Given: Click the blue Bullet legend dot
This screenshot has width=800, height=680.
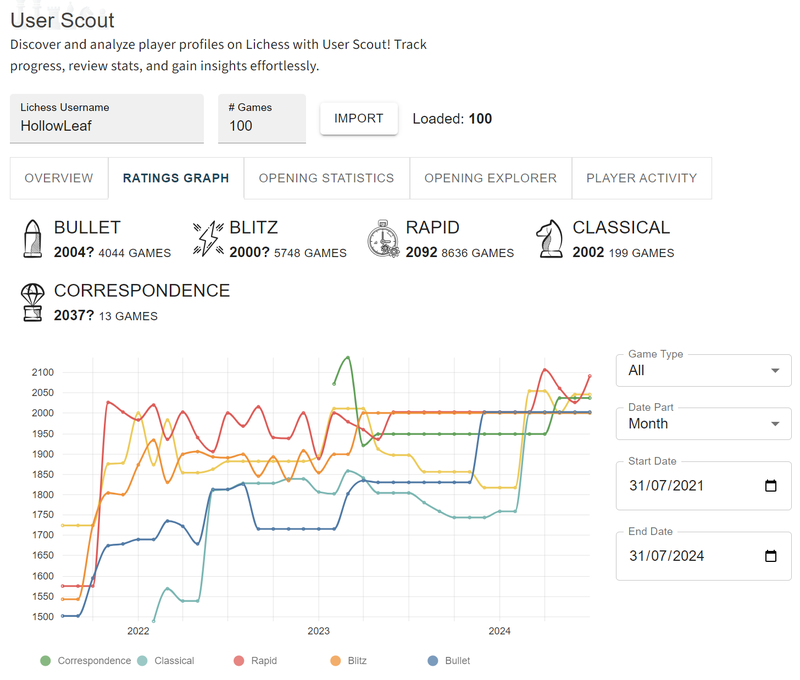Looking at the screenshot, I should point(432,661).
